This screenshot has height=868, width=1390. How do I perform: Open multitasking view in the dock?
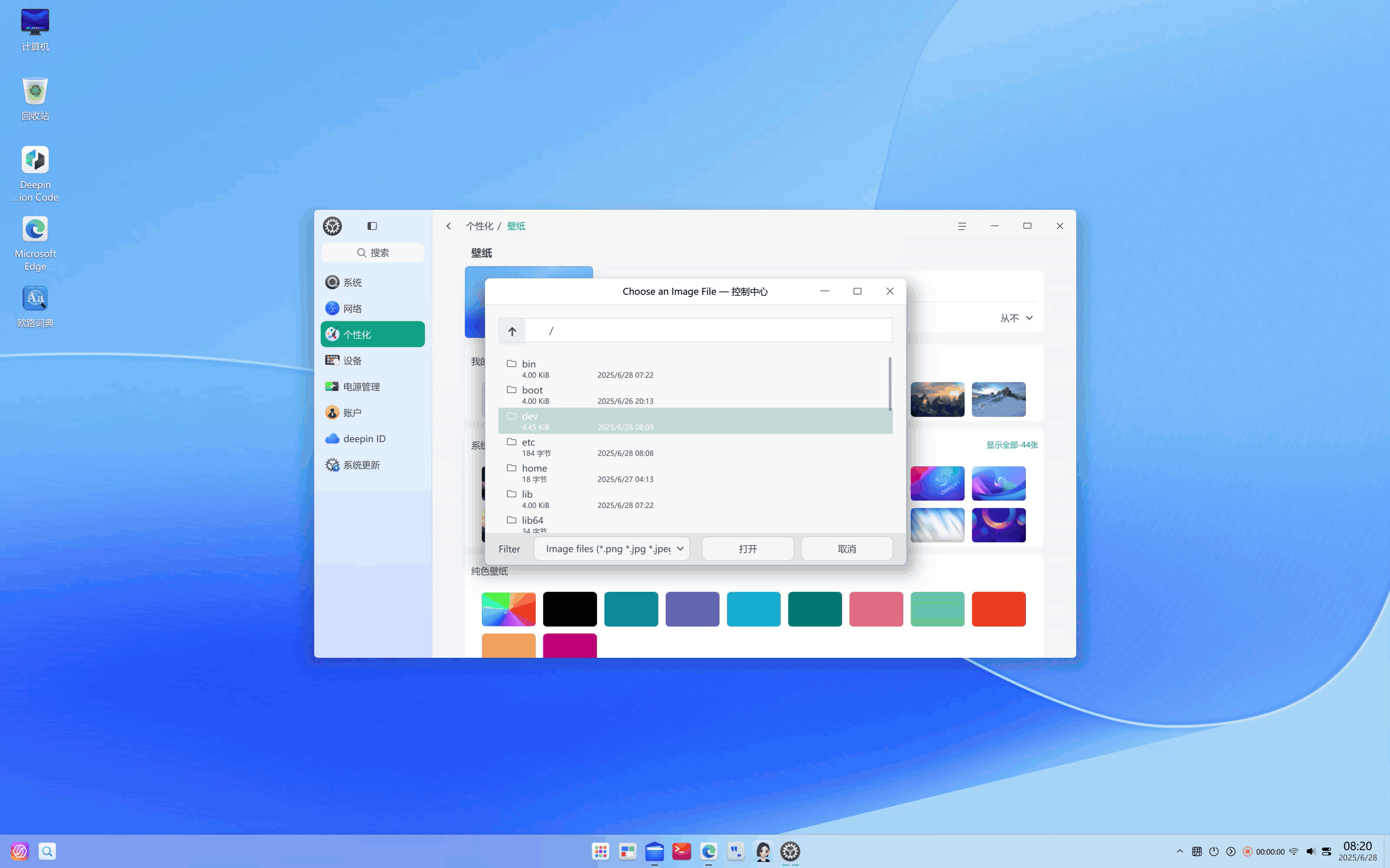(628, 851)
